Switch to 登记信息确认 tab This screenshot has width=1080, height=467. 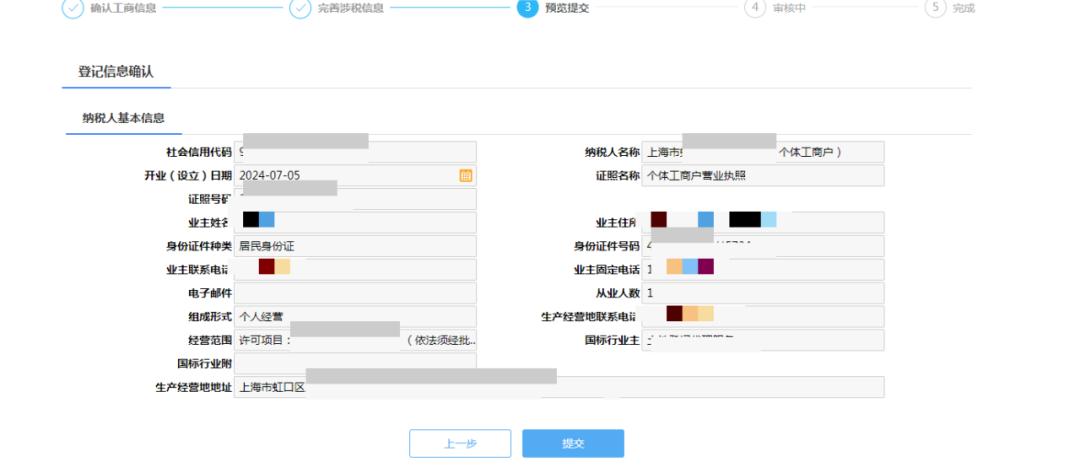coord(116,72)
